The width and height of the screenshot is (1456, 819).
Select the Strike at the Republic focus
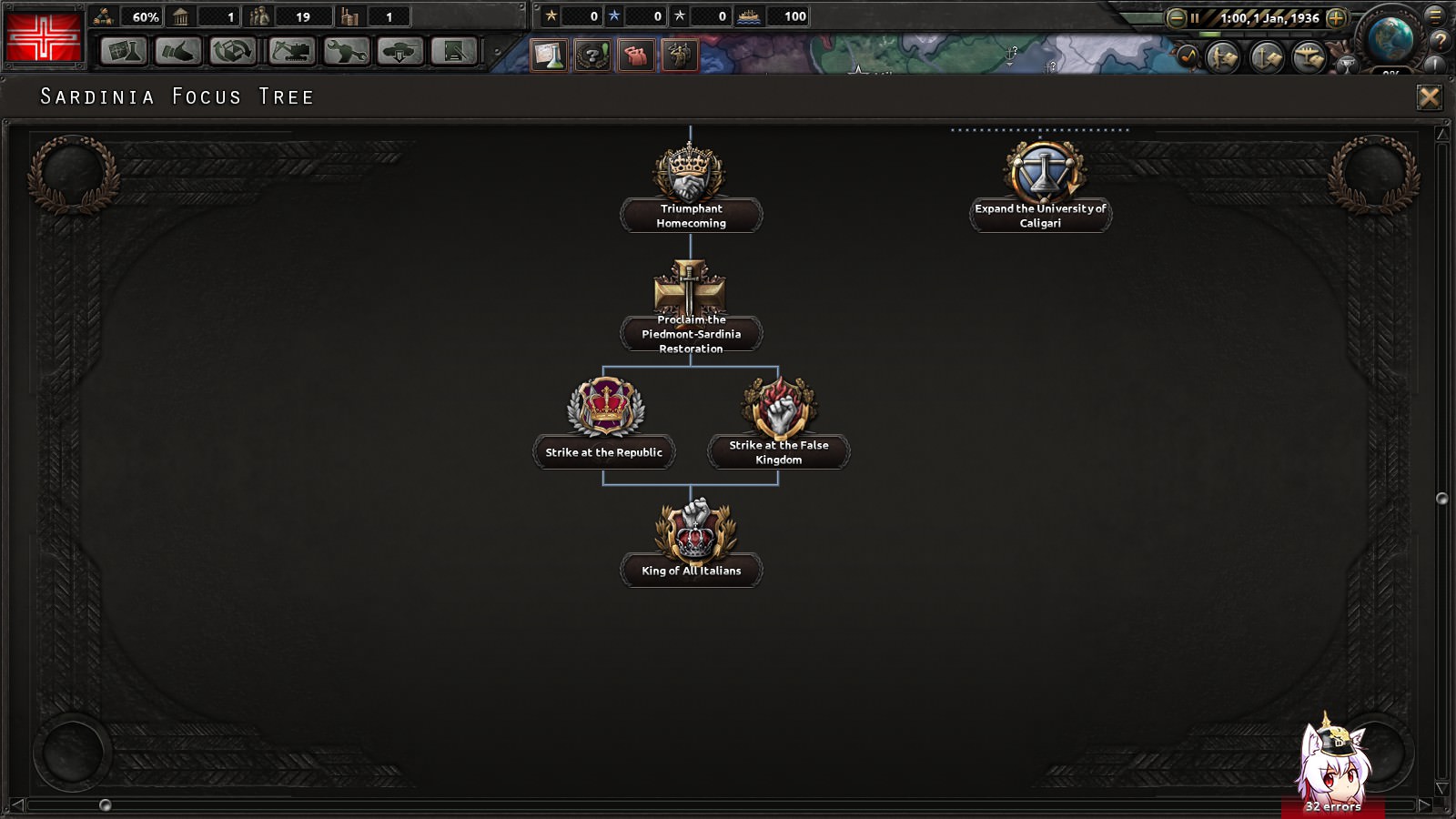coord(604,452)
